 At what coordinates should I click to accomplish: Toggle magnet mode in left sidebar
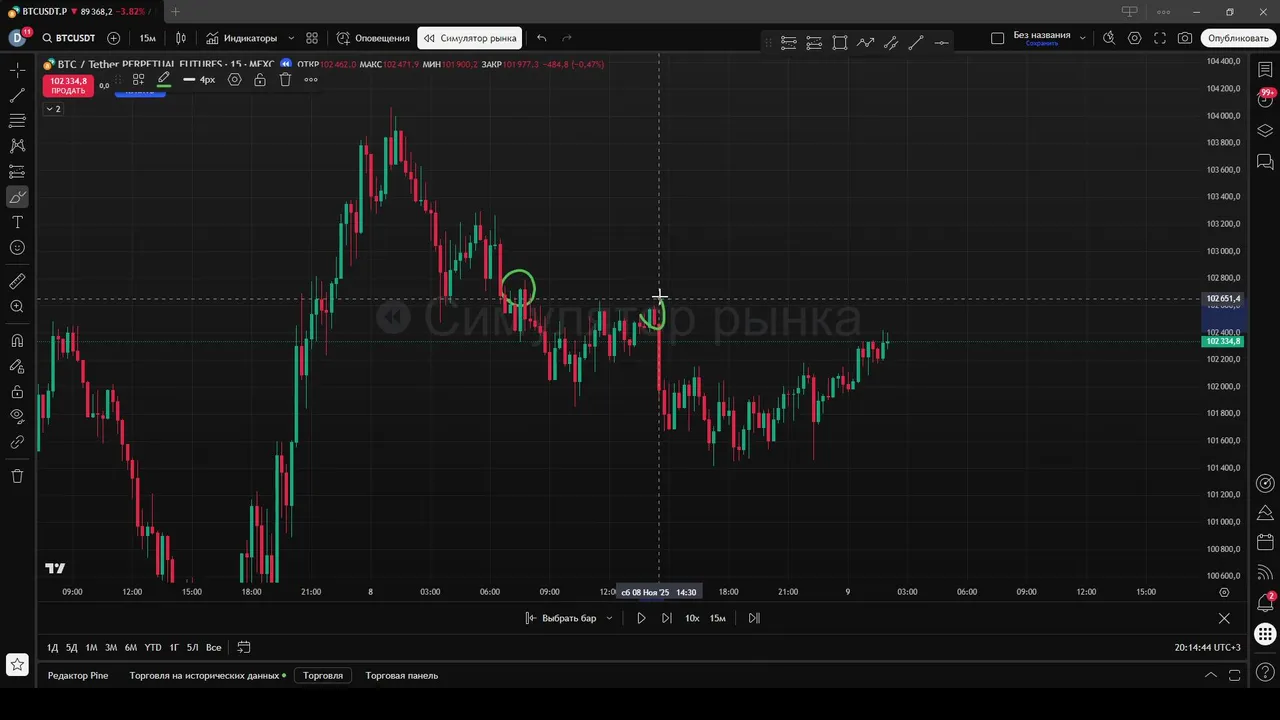pos(17,340)
